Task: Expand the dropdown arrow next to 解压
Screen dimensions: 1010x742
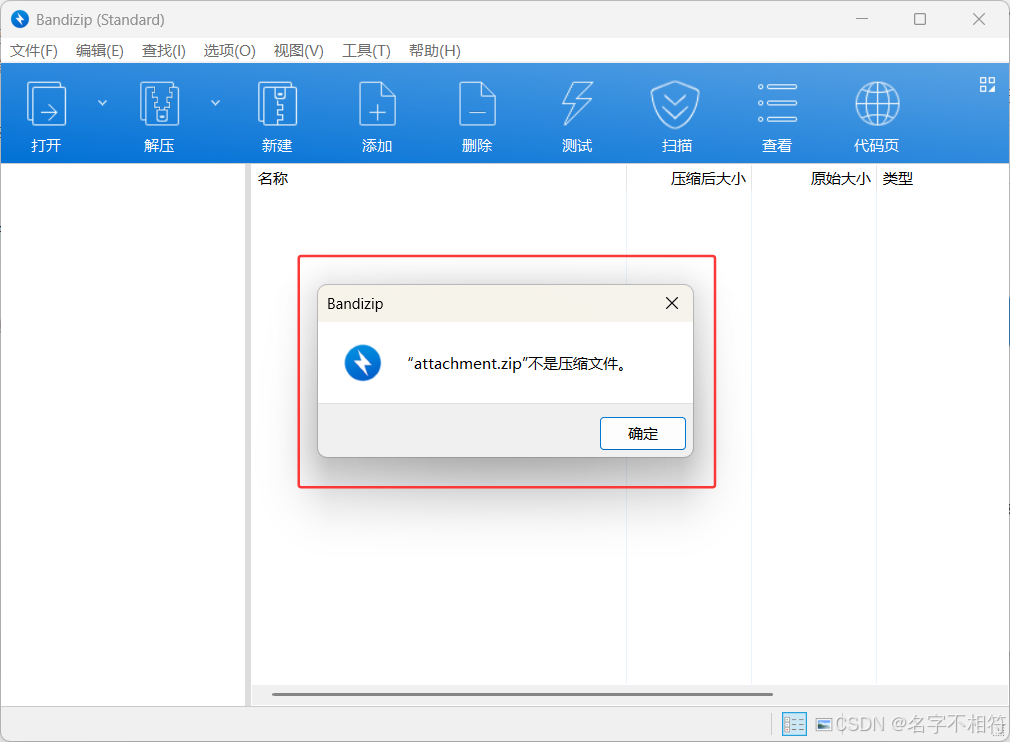Action: coord(216,103)
